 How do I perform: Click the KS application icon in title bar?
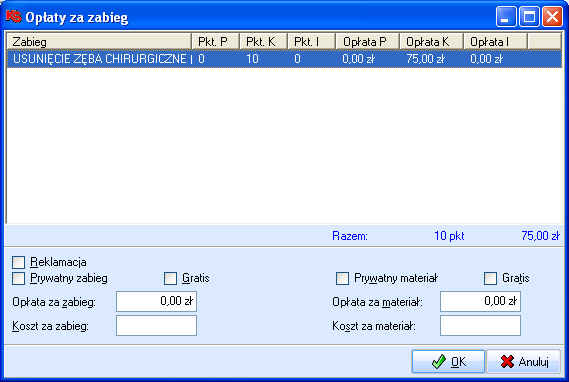click(14, 16)
